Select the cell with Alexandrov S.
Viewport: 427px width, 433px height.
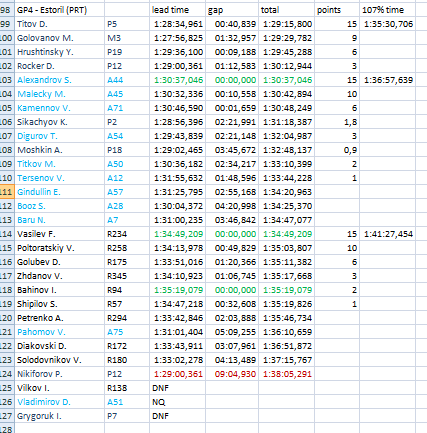[60, 80]
